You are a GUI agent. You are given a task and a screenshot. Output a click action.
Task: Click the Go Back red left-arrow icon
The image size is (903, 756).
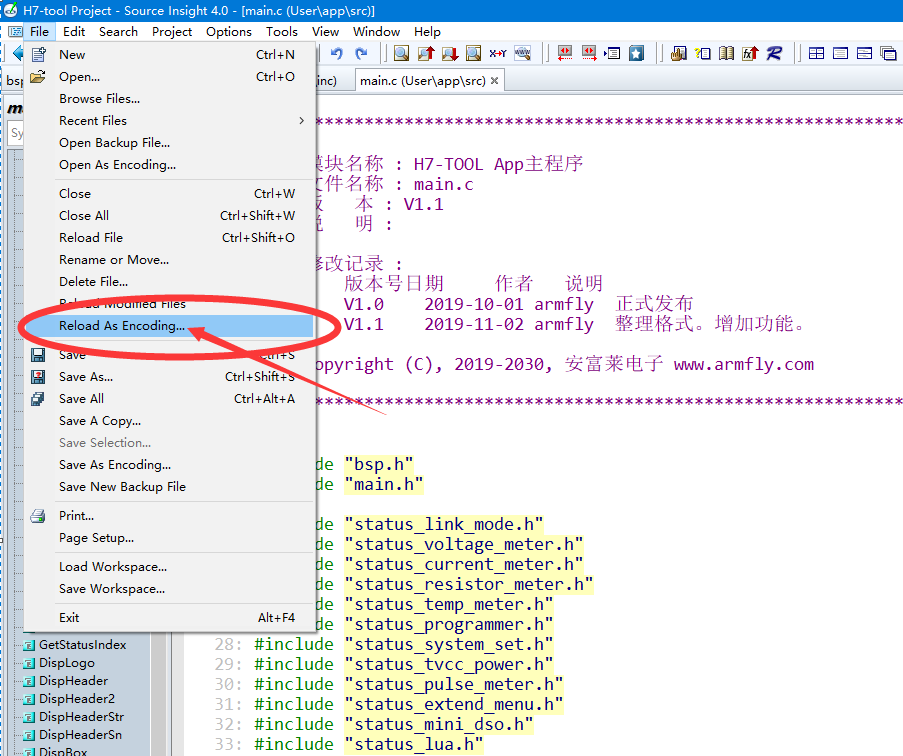(565, 54)
